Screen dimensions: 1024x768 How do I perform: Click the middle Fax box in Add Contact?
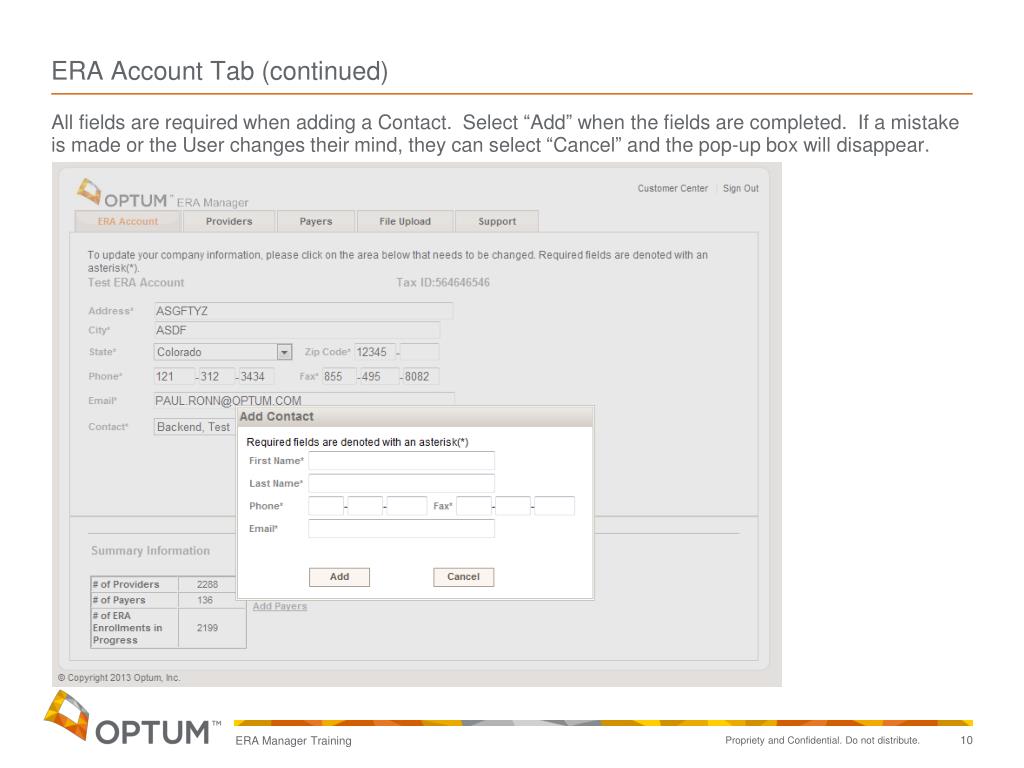pyautogui.click(x=513, y=505)
